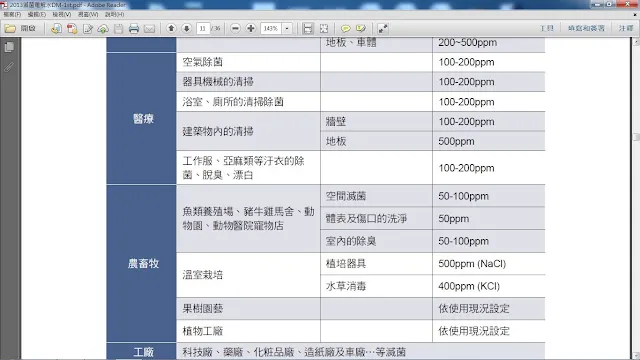
Task: Open the 檢視(V) menu
Action: click(x=62, y=14)
